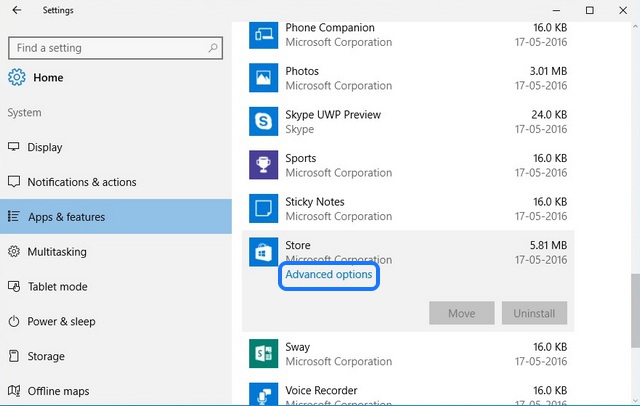
Task: Click the Sports trophy icon
Action: point(264,165)
